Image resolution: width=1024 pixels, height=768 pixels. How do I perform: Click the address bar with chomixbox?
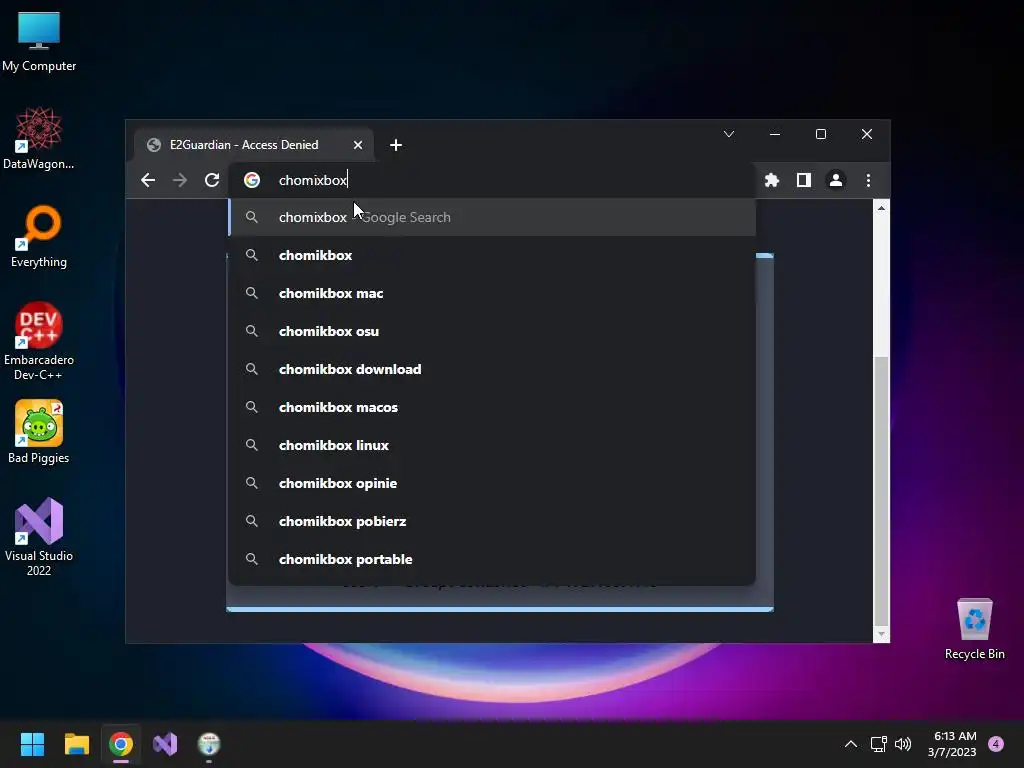[492, 180]
